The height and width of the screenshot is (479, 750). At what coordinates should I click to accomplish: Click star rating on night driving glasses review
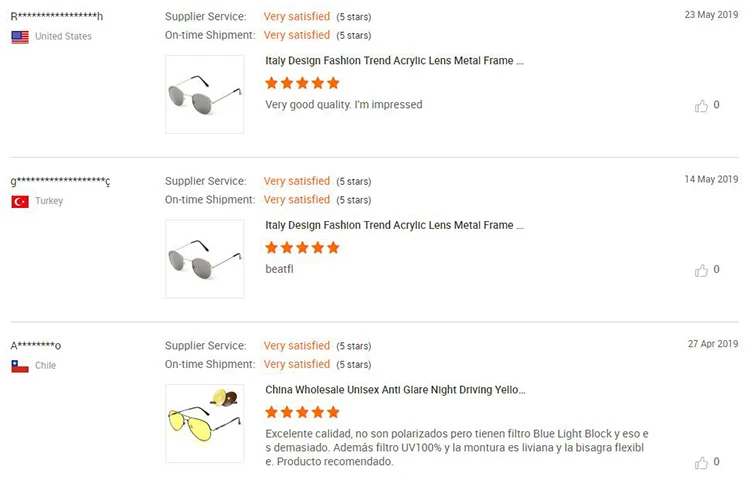302,412
